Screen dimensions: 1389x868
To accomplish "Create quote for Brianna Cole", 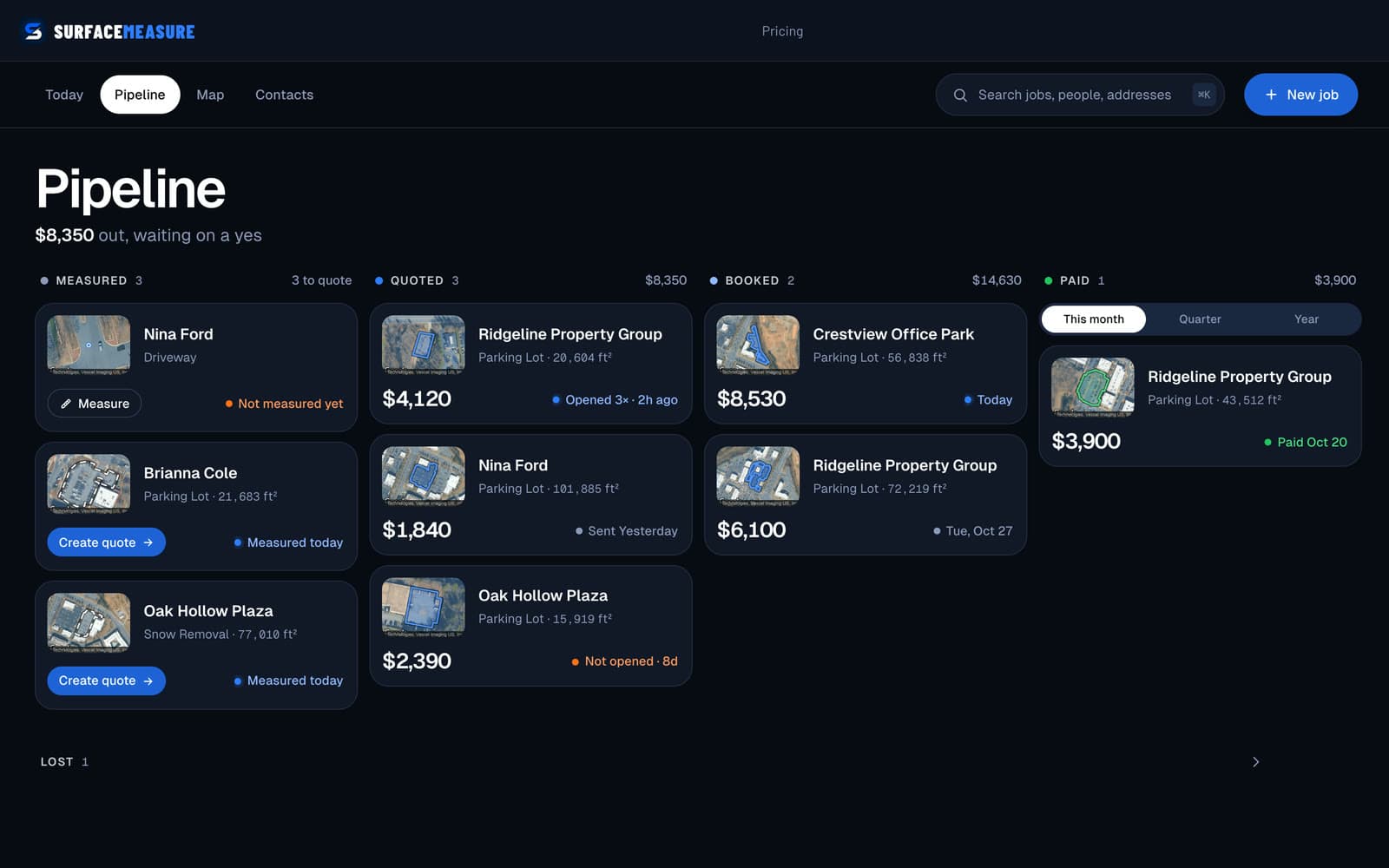I will (x=106, y=542).
